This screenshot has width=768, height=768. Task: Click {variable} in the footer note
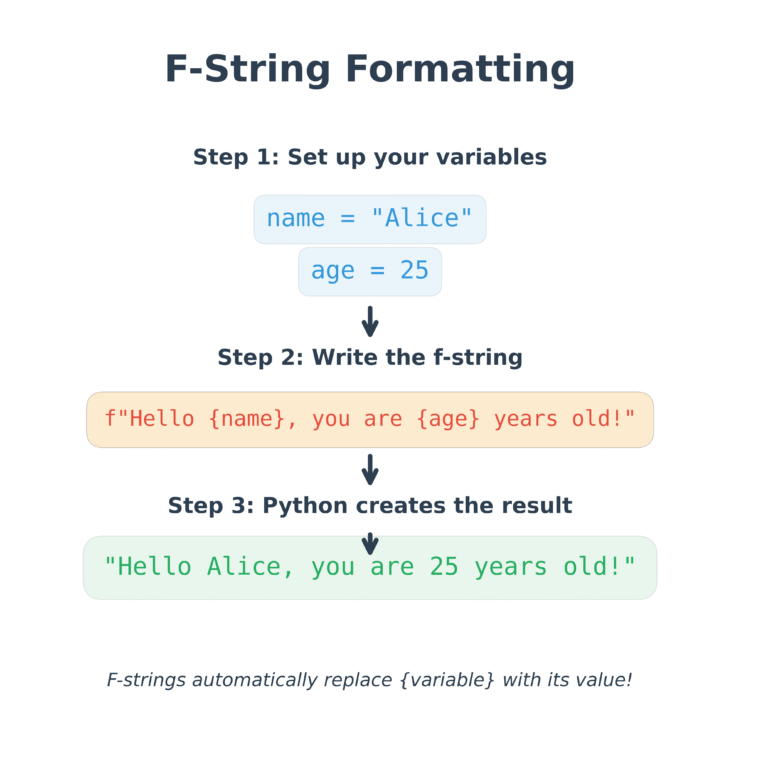click(x=447, y=680)
